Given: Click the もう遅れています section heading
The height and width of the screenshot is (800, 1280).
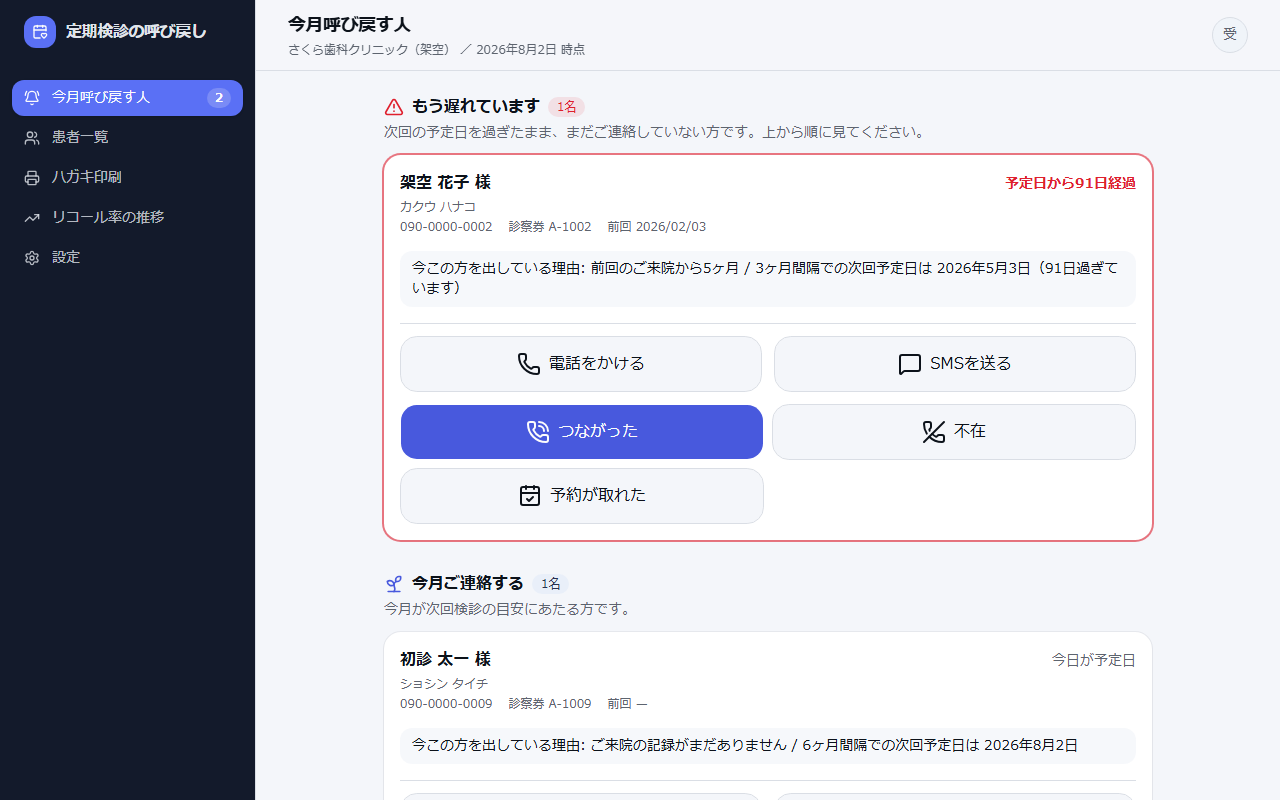Looking at the screenshot, I should click(476, 107).
